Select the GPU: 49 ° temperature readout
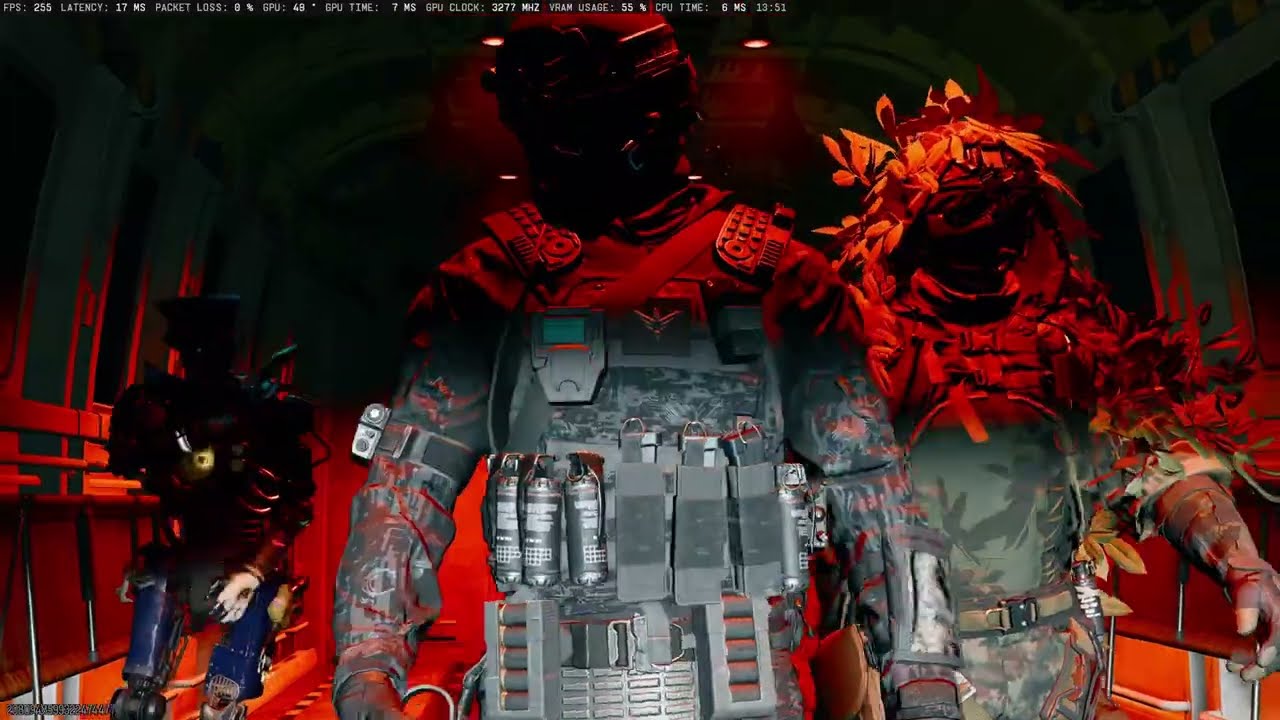Viewport: 1280px width, 720px height. point(289,7)
